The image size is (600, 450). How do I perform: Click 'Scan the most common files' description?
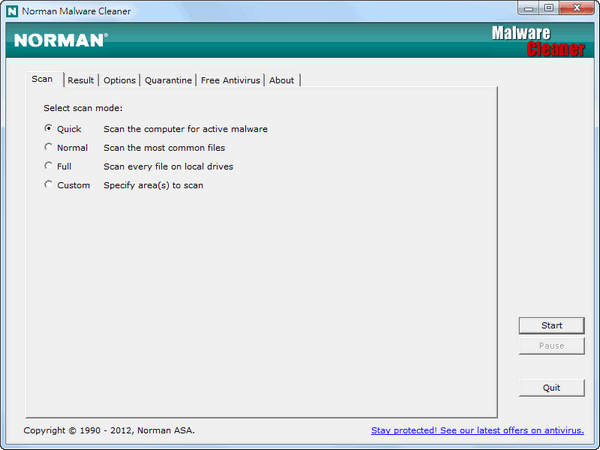[164, 148]
